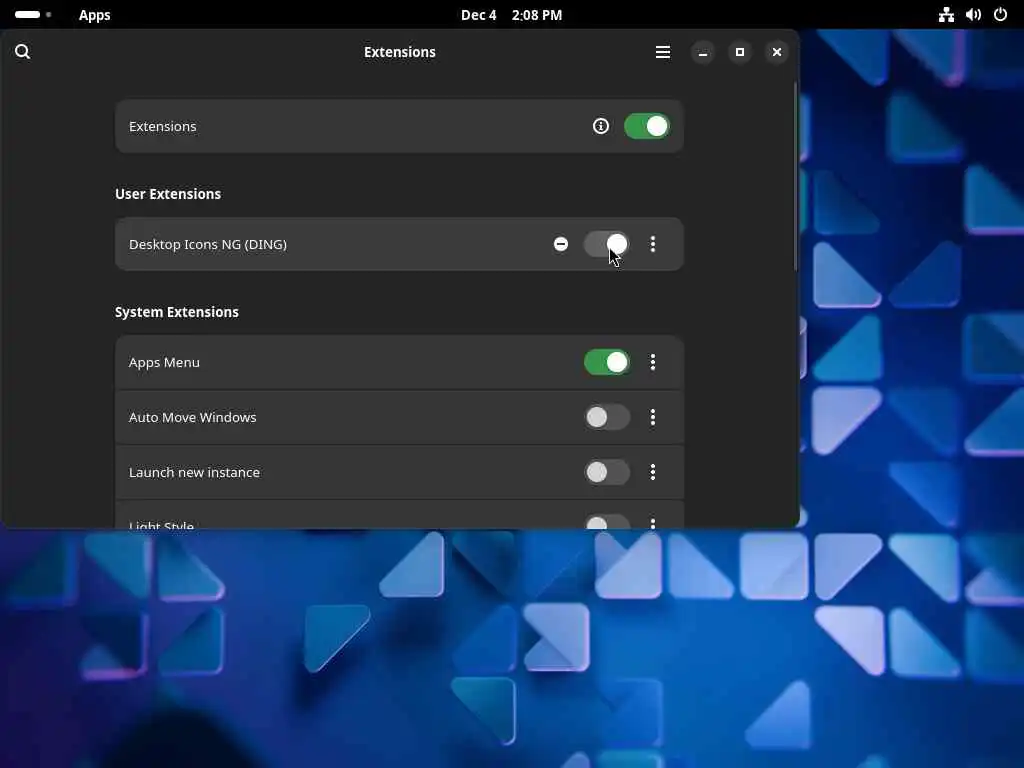Click the System Extensions heading
Viewport: 1024px width, 768px height.
pyautogui.click(x=177, y=312)
